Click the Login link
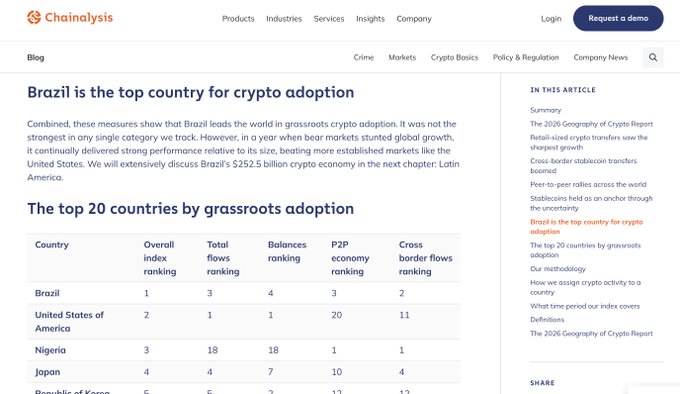Screen dimensions: 680x394 tap(551, 19)
